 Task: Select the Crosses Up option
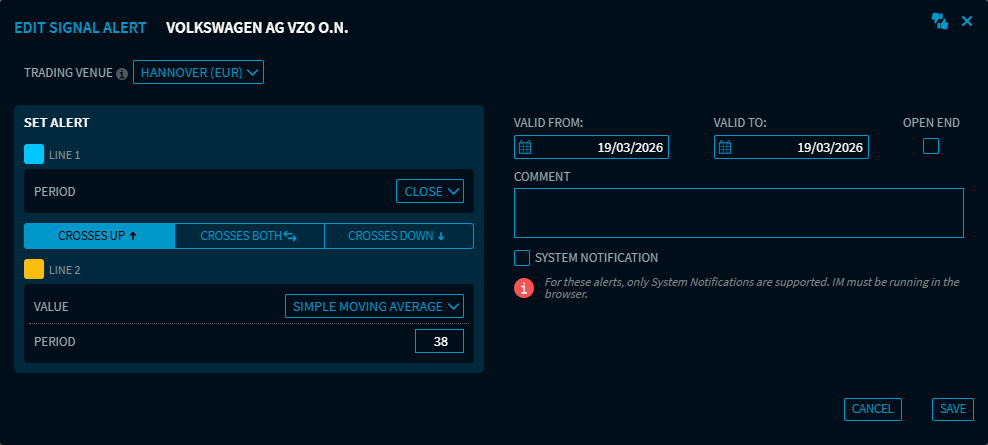pyautogui.click(x=99, y=236)
